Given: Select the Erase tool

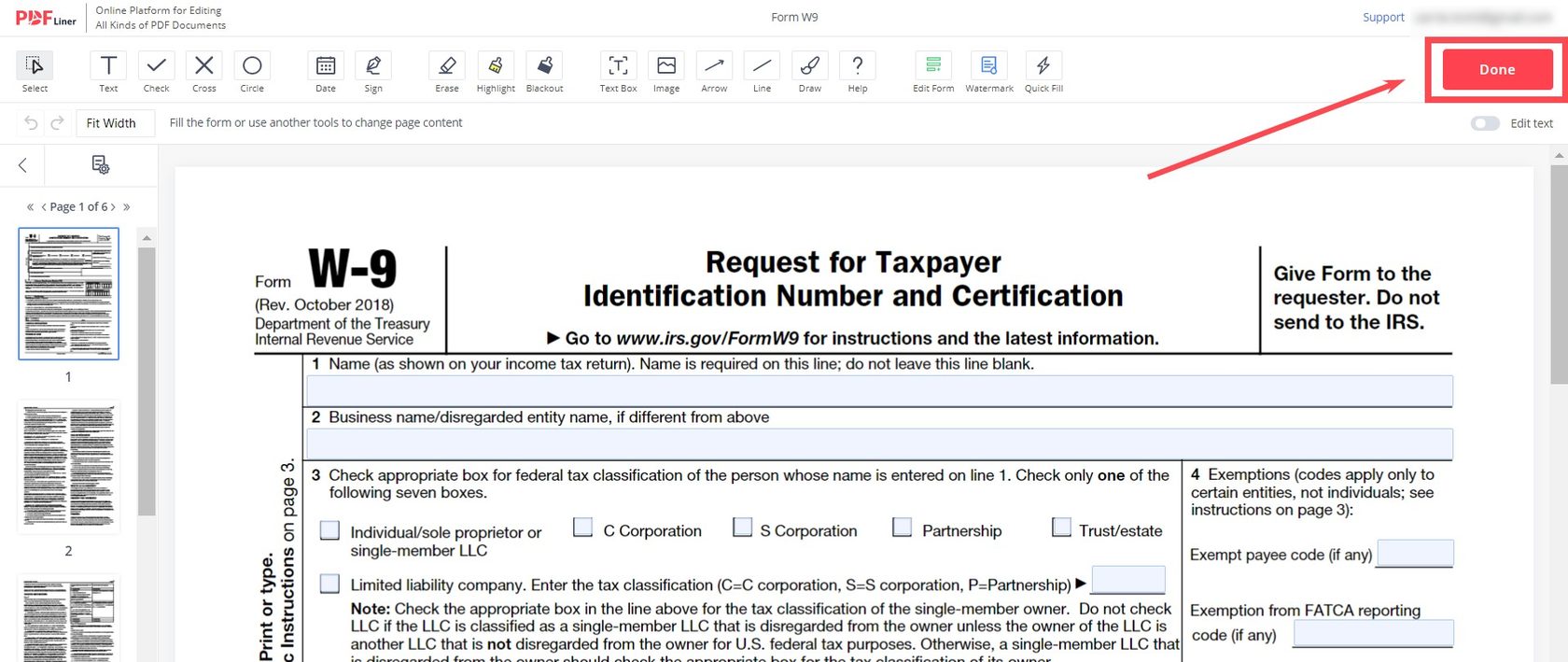Looking at the screenshot, I should pos(447,72).
